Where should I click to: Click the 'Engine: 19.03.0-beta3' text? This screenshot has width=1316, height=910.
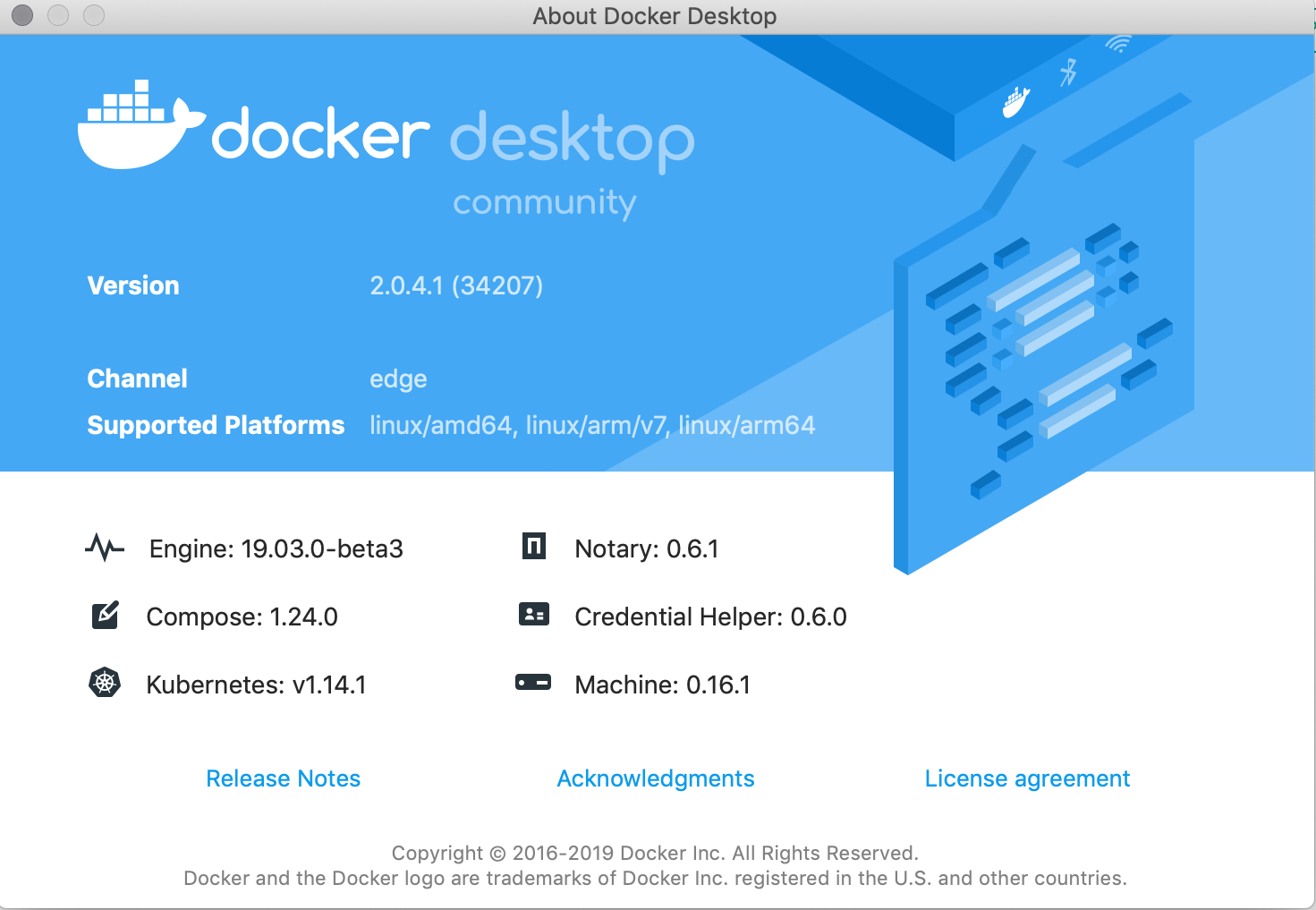click(x=276, y=549)
